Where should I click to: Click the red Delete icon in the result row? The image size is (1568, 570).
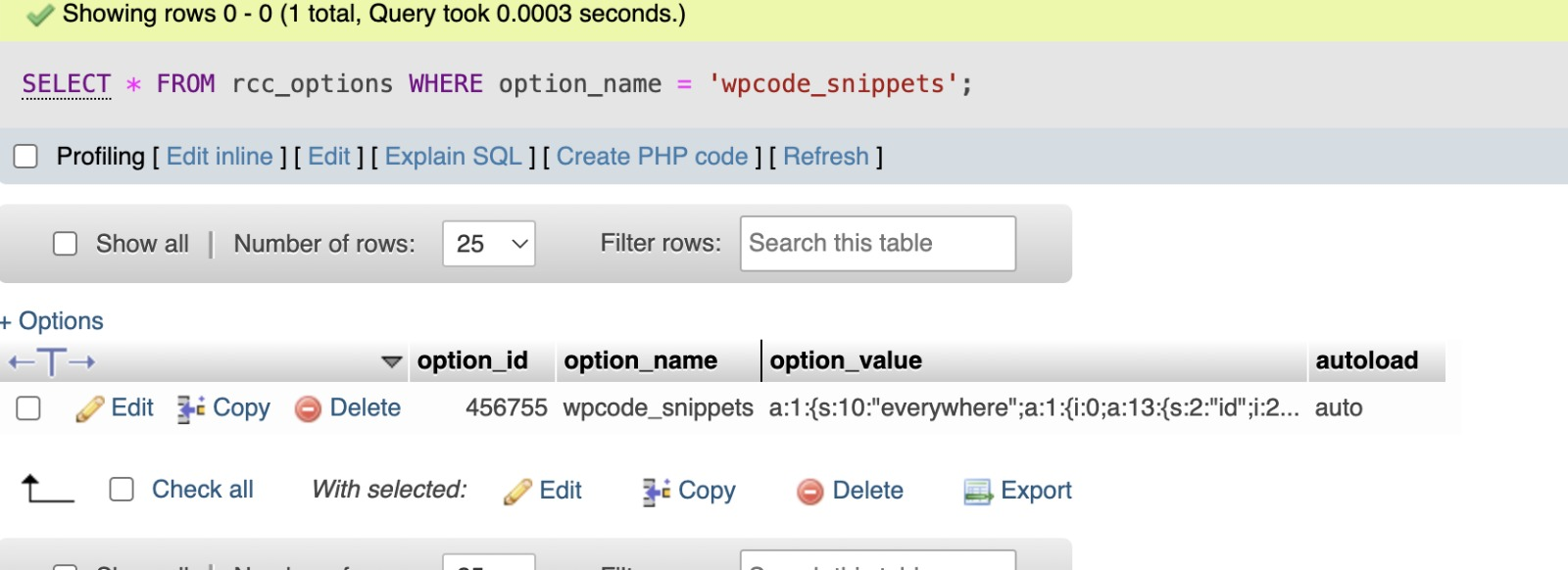point(308,408)
